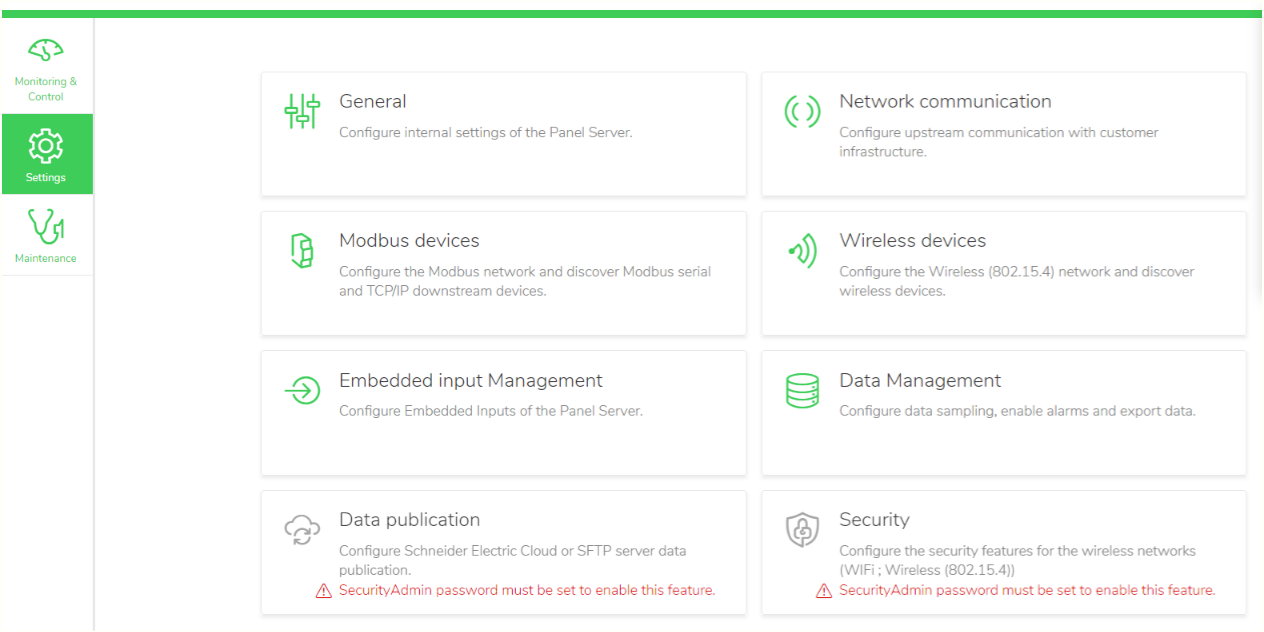Click the Settings gear icon in sidebar
Image resolution: width=1264 pixels, height=632 pixels.
(46, 146)
